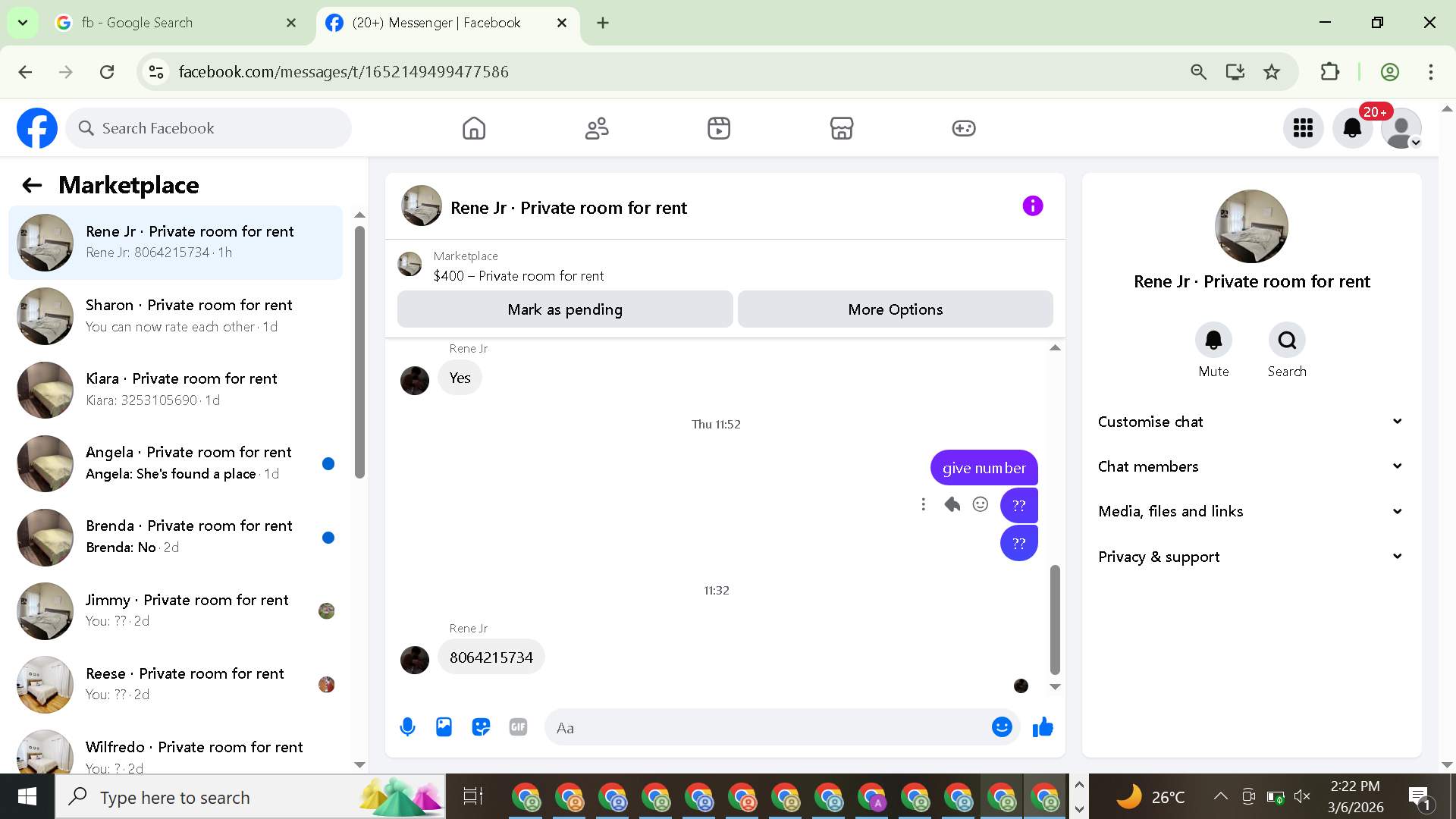Image resolution: width=1456 pixels, height=819 pixels.
Task: Click the Mark as pending button
Action: pos(564,309)
